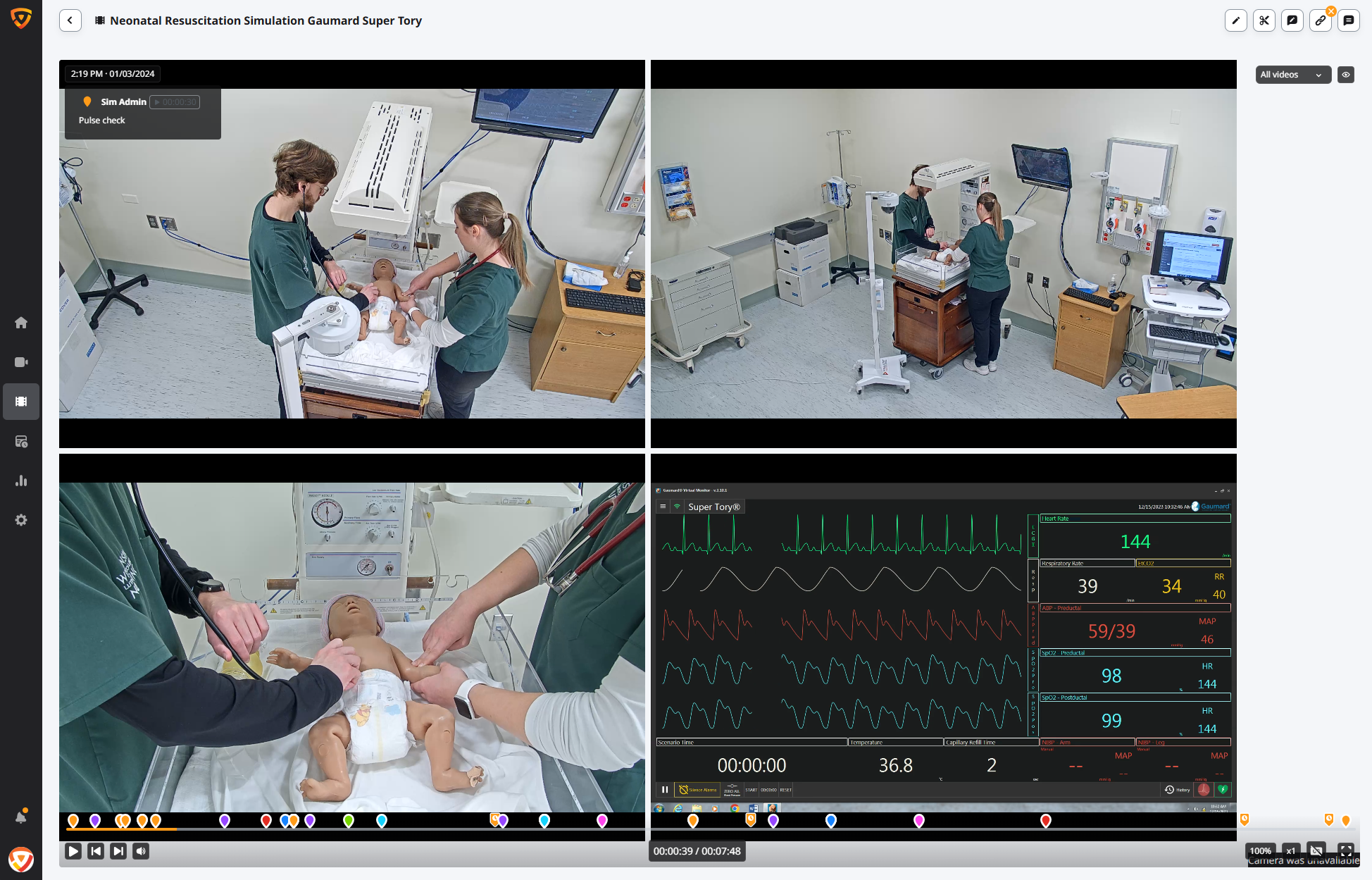1372x880 pixels.
Task: Open notifications bell in the sidebar
Action: [x=21, y=817]
